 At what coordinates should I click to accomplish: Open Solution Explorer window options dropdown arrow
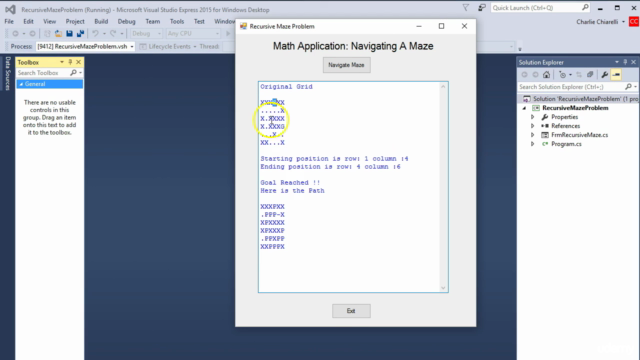617,62
